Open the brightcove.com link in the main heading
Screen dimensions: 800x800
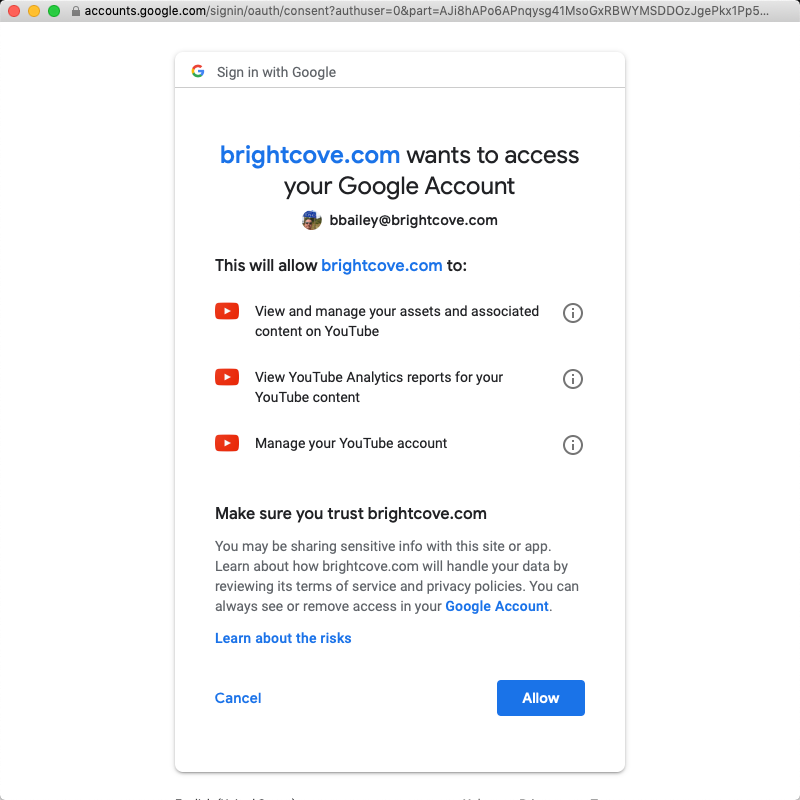tap(310, 155)
